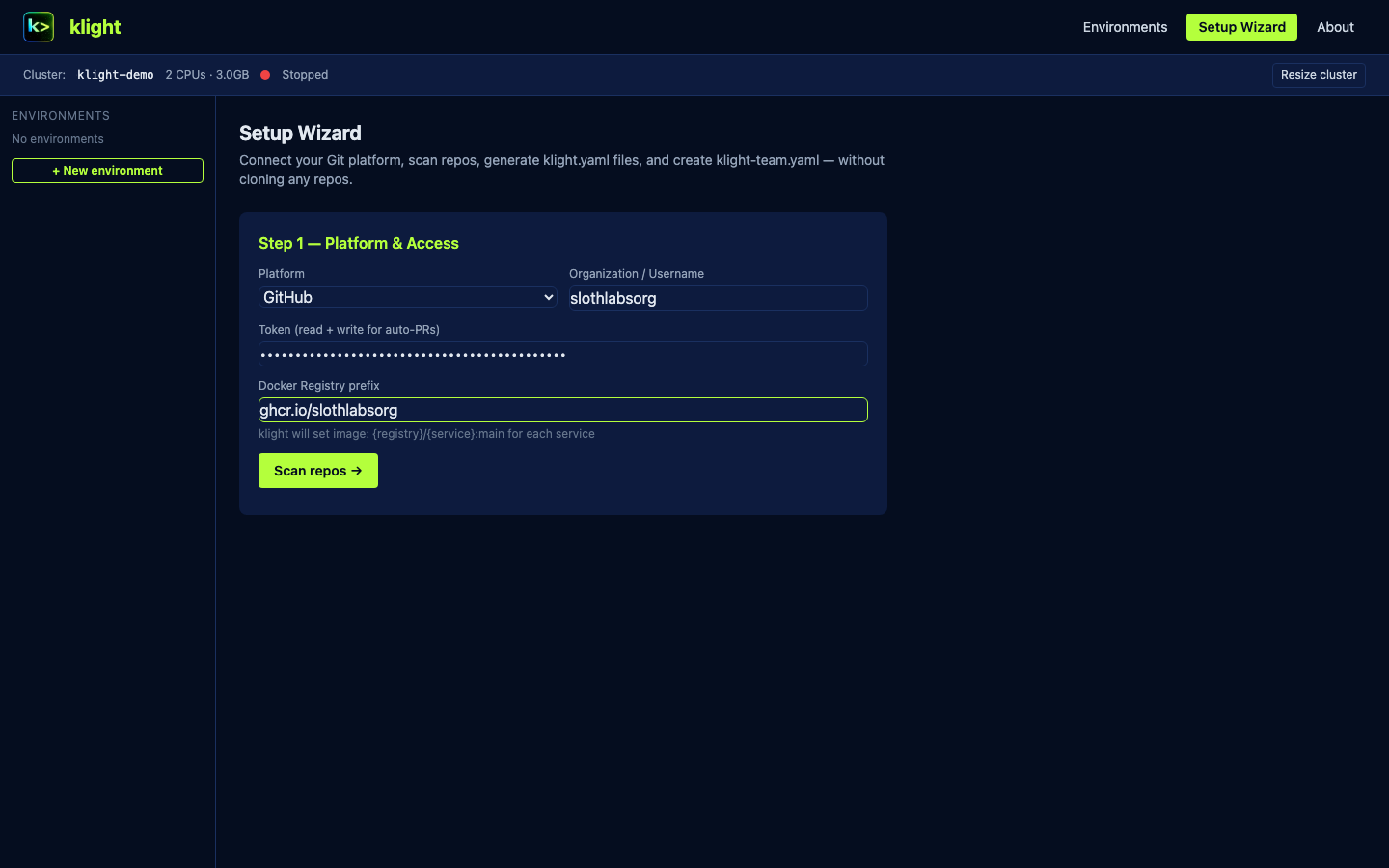Screen dimensions: 1389x868
Task: Click the Resize cluster button
Action: pyautogui.click(x=1319, y=75)
